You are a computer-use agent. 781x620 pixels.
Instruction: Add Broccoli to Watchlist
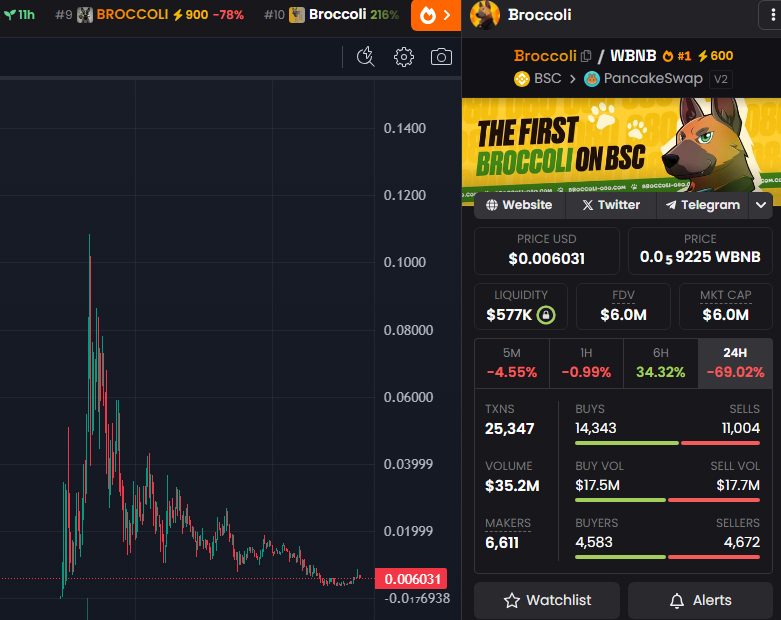pos(547,601)
